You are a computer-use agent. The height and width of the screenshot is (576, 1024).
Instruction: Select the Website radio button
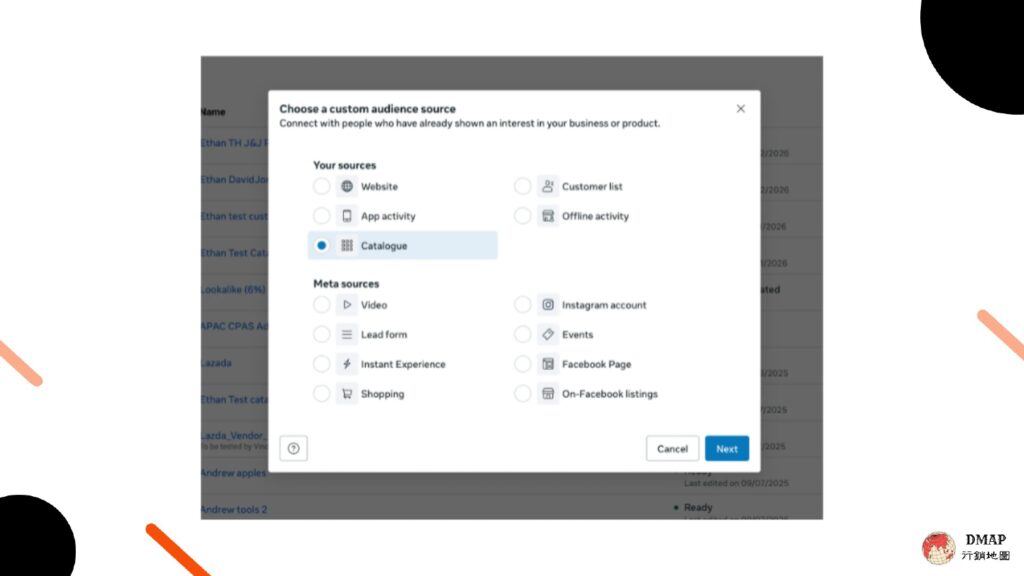321,186
